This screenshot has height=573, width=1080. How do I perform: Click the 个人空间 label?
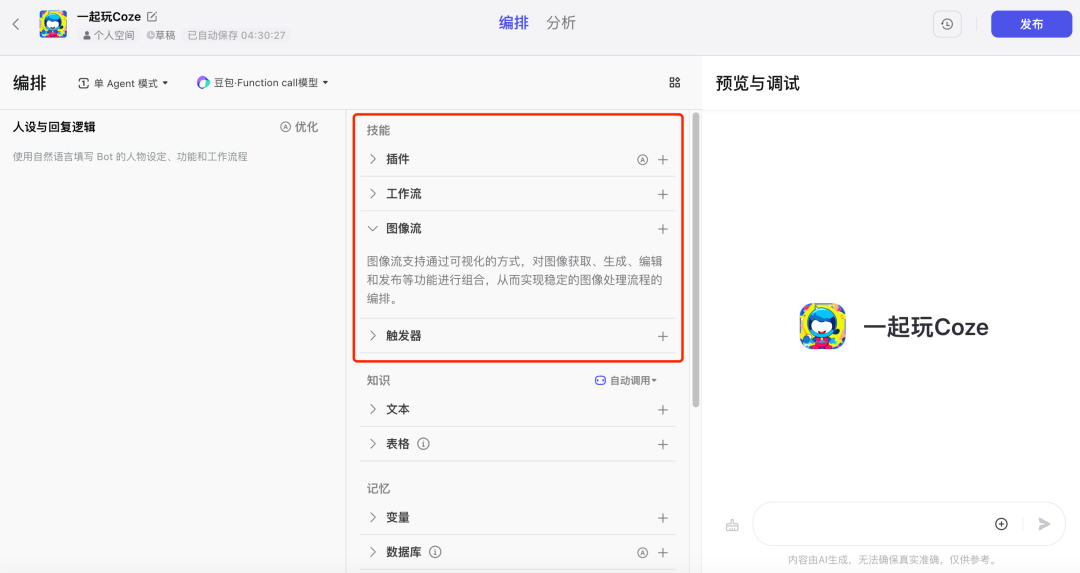click(x=109, y=35)
